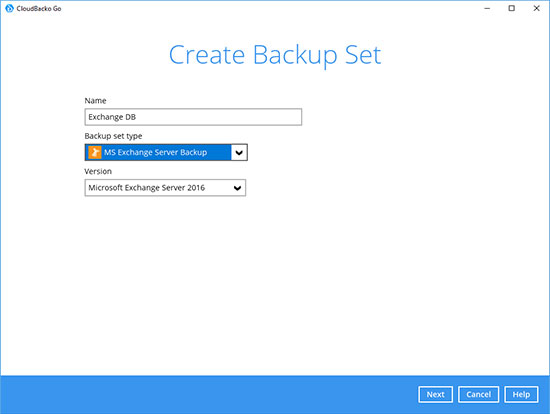Expand the Backup set type dropdown arrow
Screen dimensions: 550x414
pyautogui.click(x=239, y=152)
